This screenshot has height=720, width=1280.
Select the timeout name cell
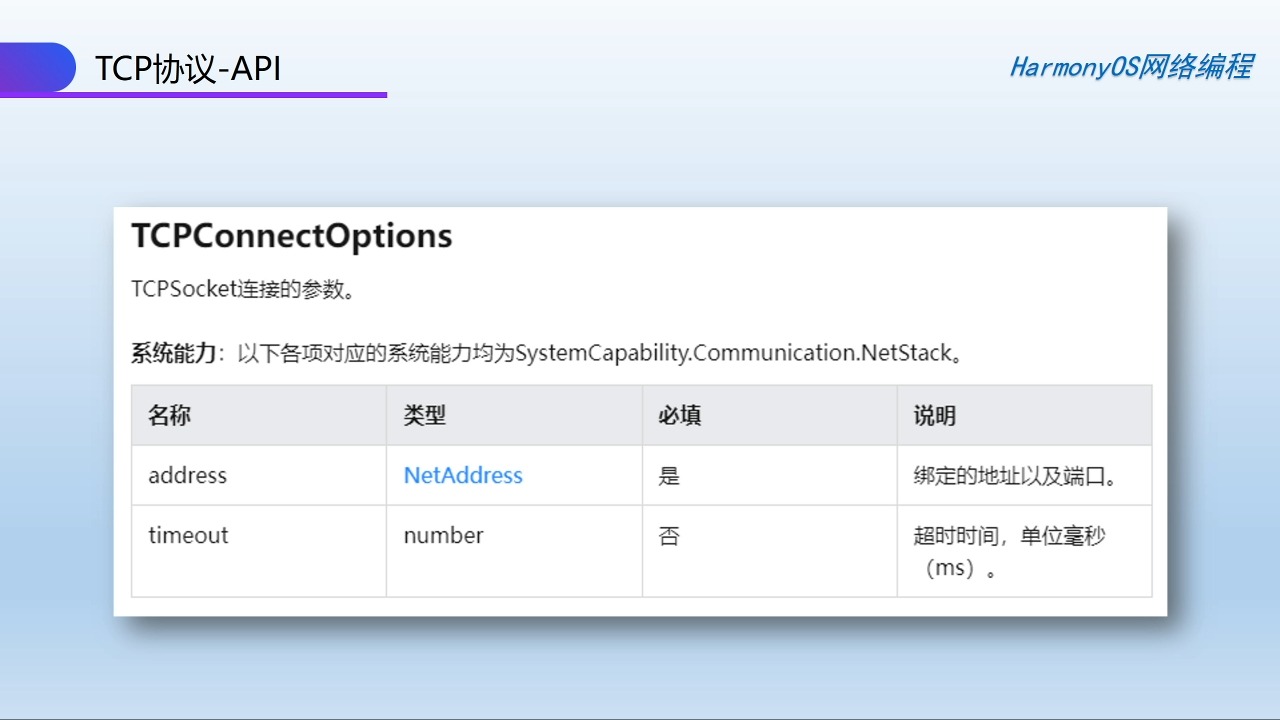point(188,536)
